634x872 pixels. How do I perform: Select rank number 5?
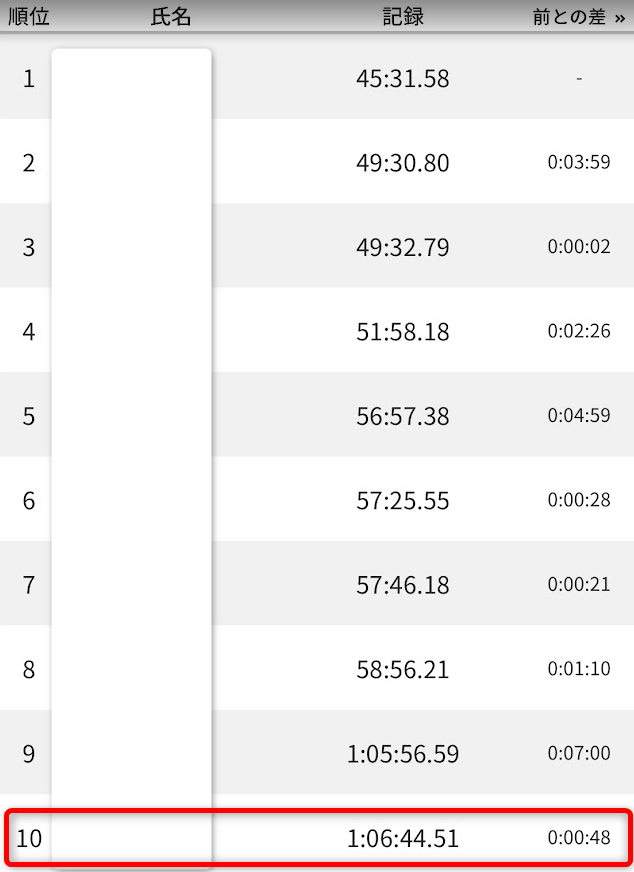pos(29,415)
